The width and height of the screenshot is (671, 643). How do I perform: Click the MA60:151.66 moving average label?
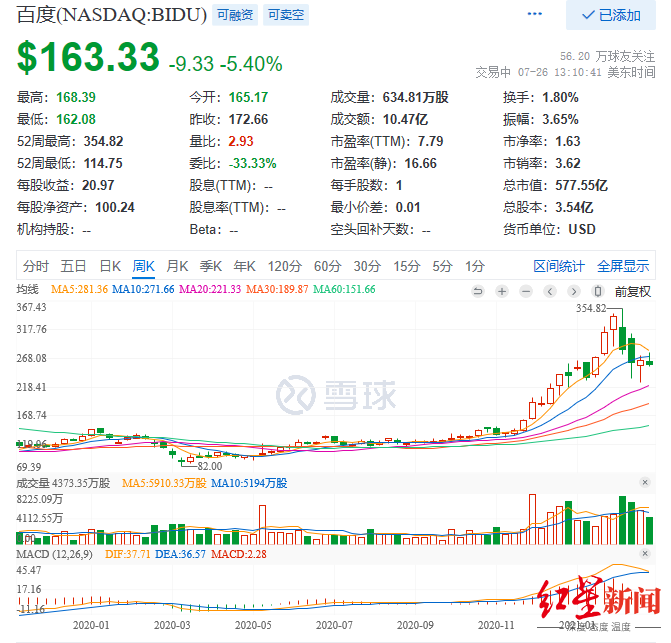(x=344, y=290)
